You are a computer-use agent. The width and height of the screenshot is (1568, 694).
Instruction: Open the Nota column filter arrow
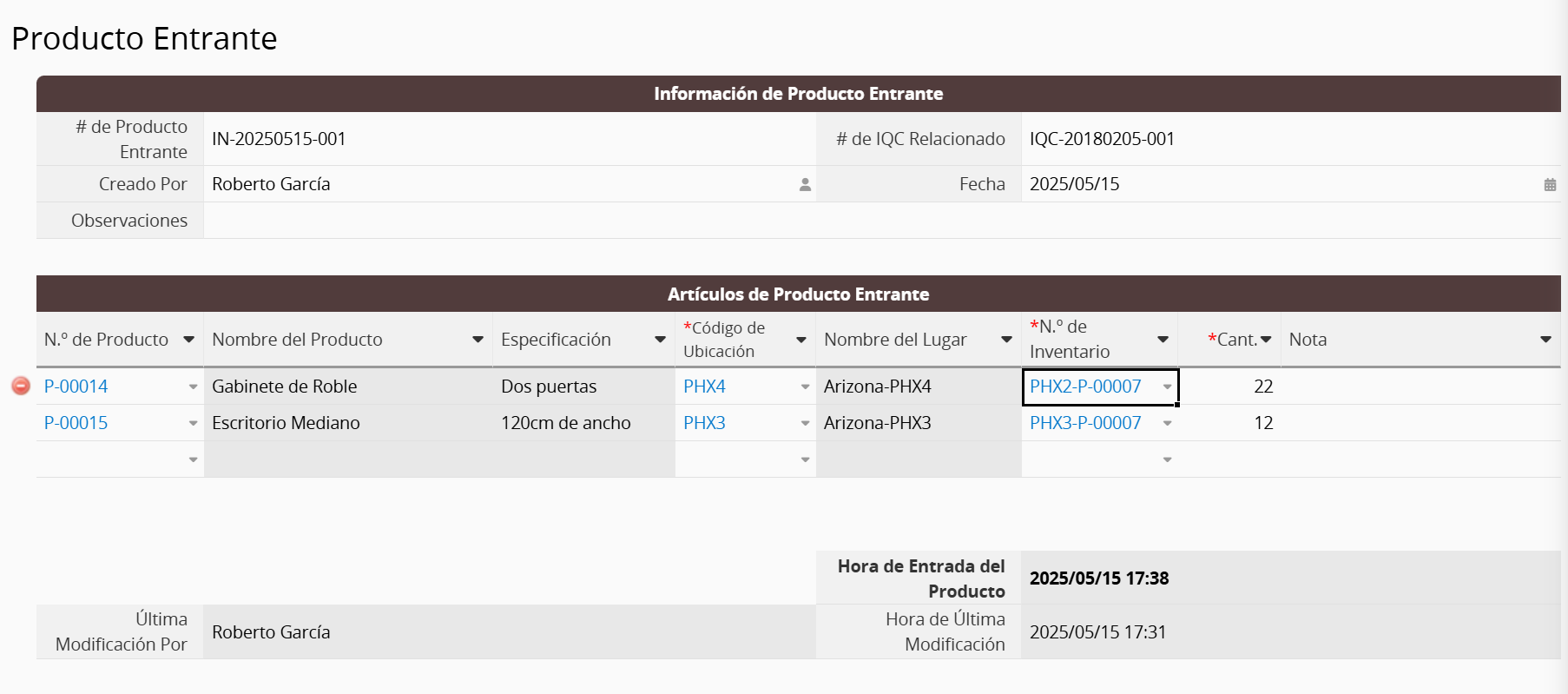click(1545, 340)
